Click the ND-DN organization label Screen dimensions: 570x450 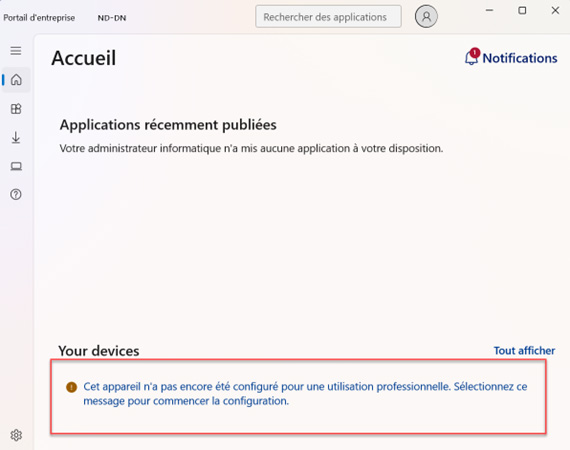(112, 18)
